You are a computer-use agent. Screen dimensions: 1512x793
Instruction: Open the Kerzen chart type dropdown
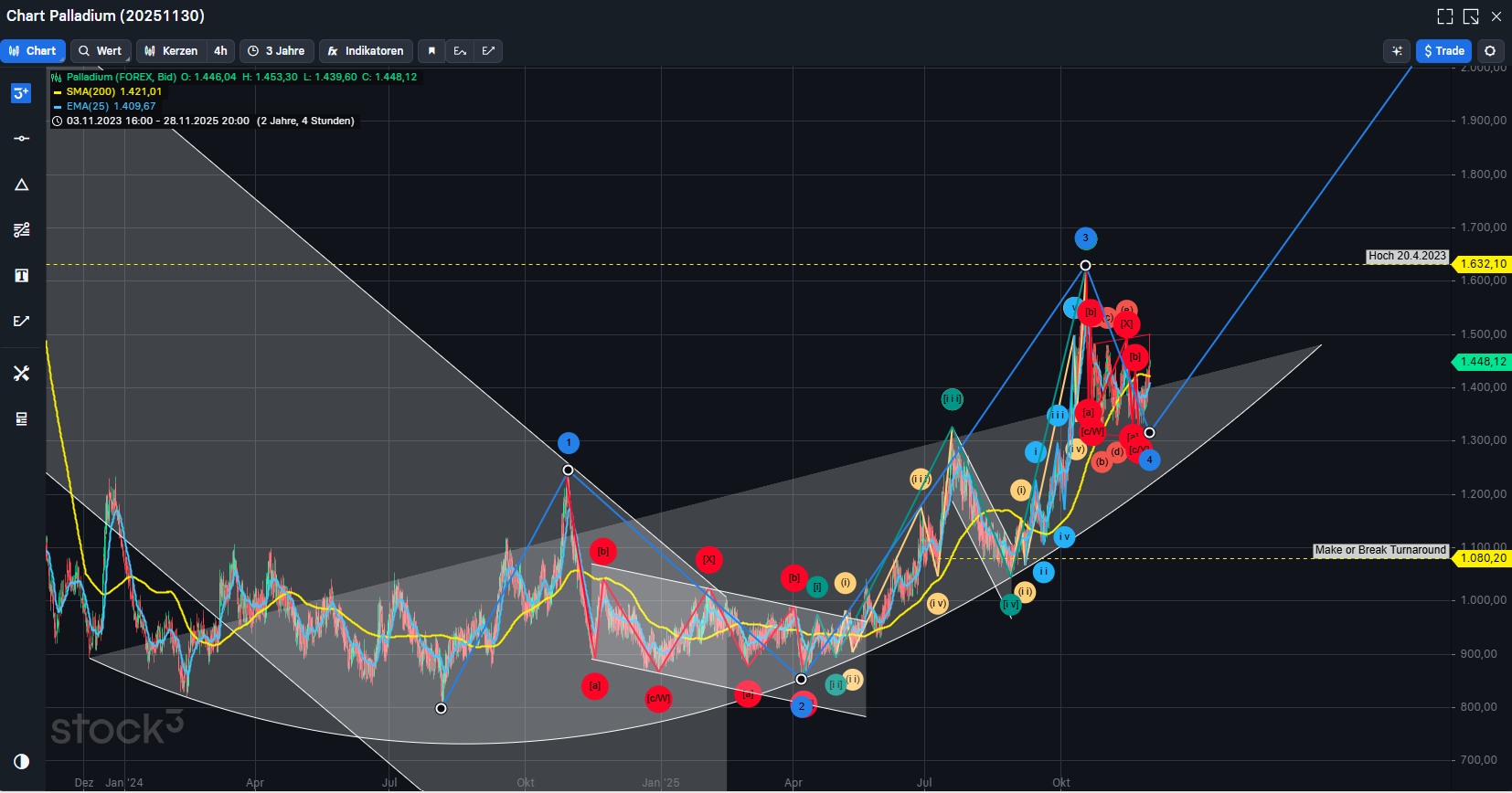point(171,51)
